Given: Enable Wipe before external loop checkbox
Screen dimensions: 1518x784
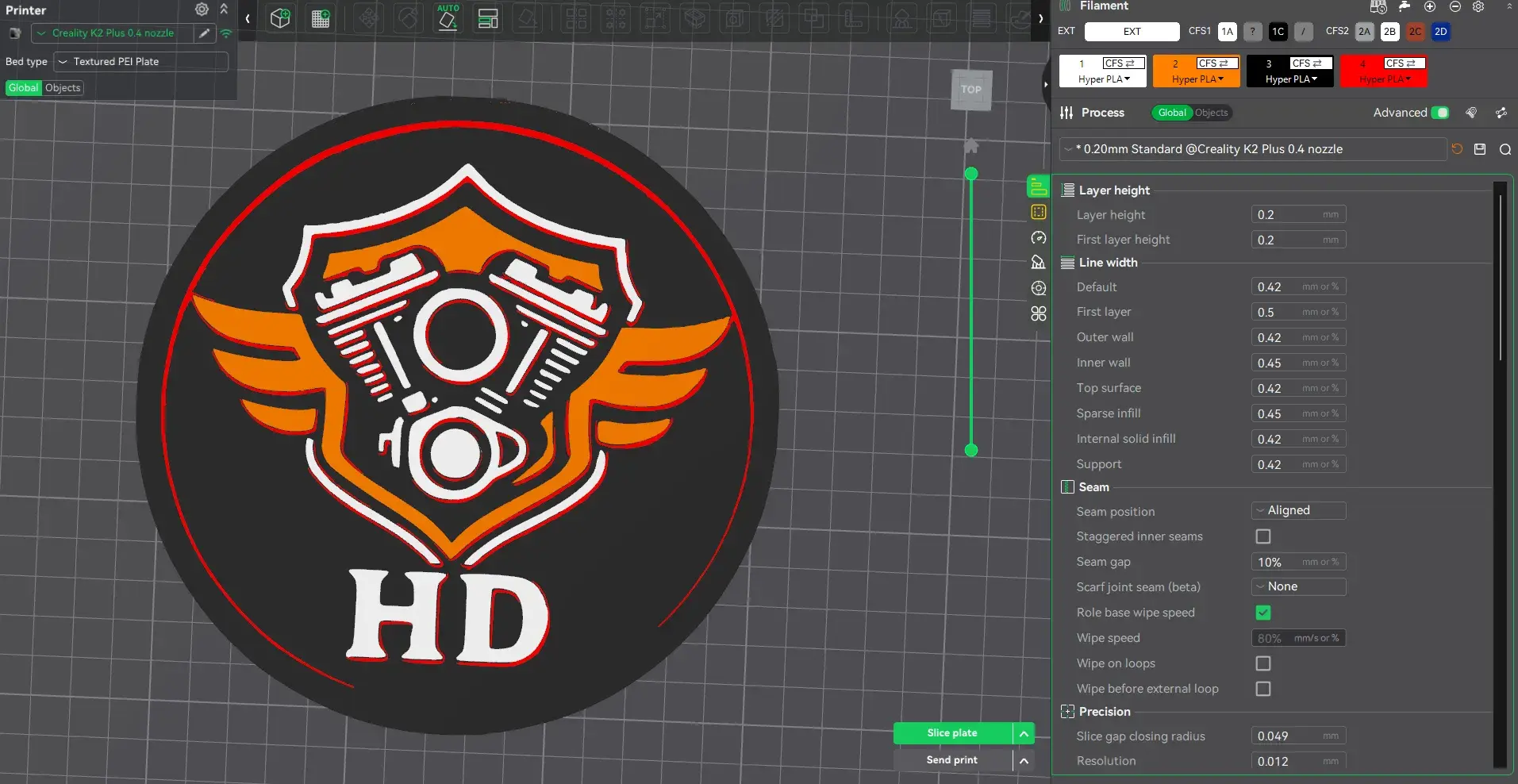Looking at the screenshot, I should (x=1263, y=689).
